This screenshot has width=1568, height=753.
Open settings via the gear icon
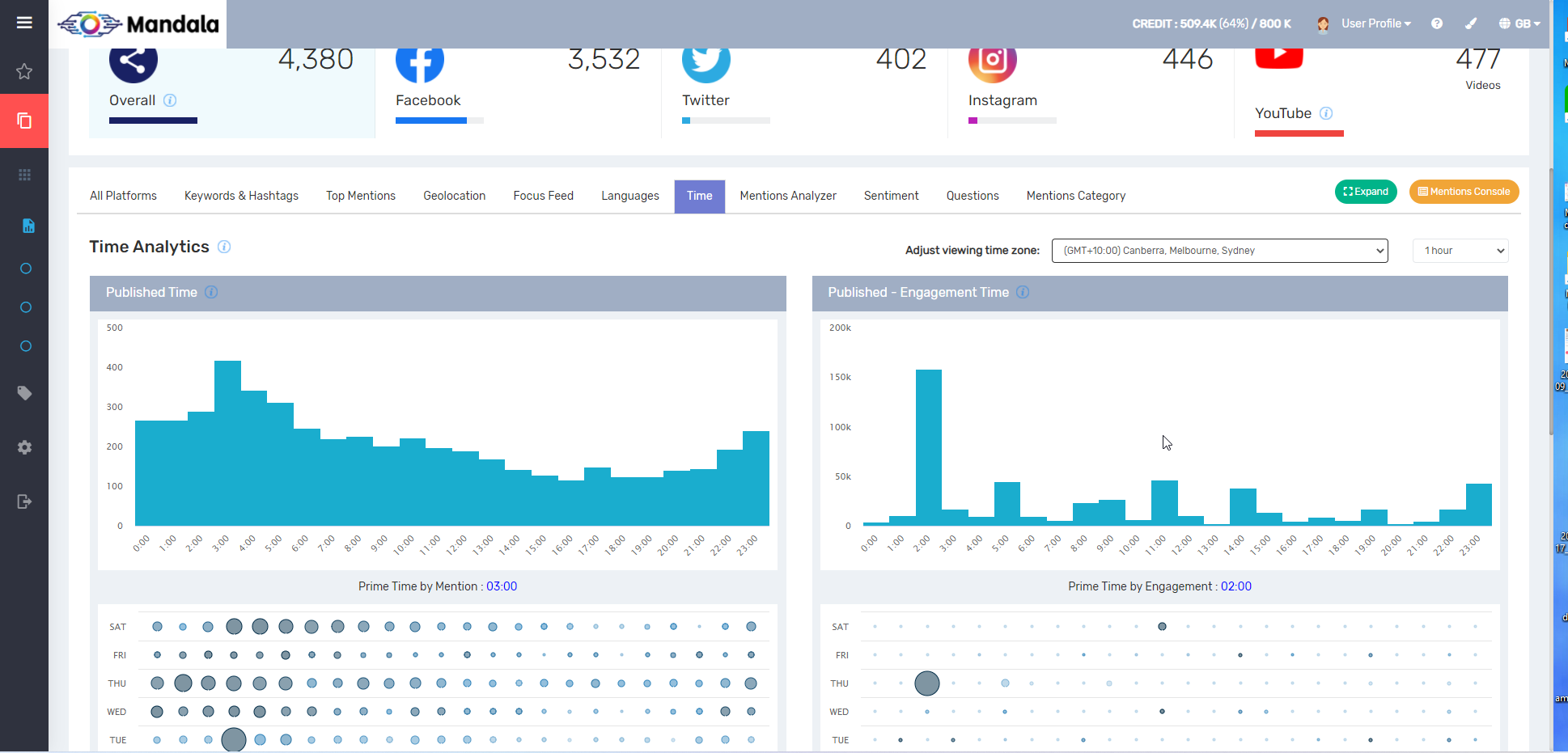(x=24, y=447)
